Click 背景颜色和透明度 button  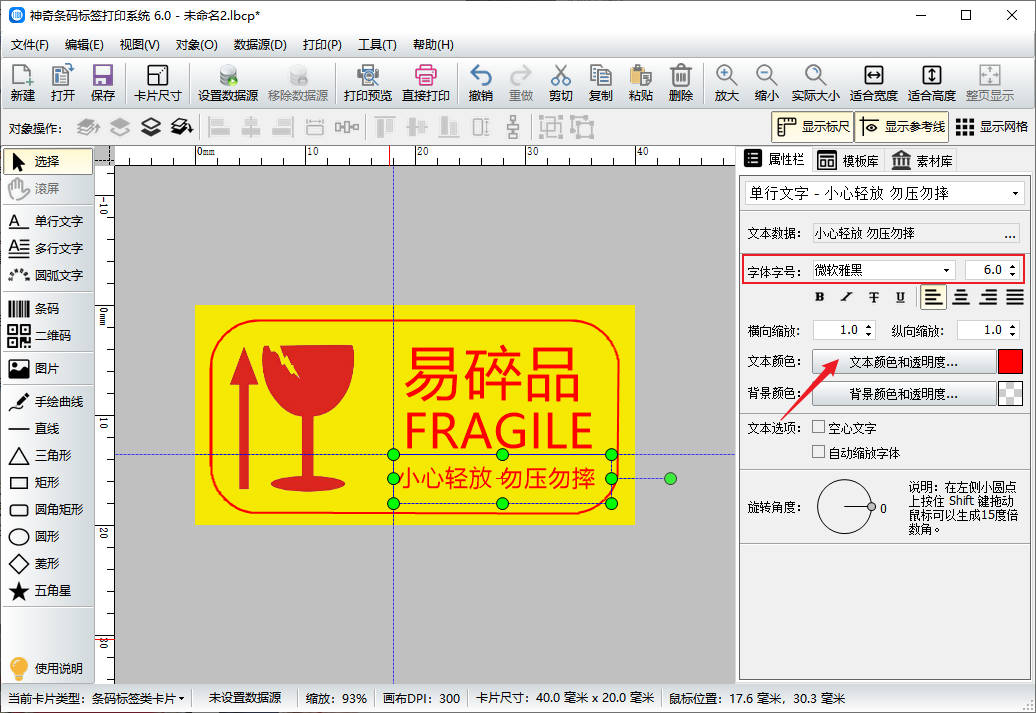(x=903, y=394)
